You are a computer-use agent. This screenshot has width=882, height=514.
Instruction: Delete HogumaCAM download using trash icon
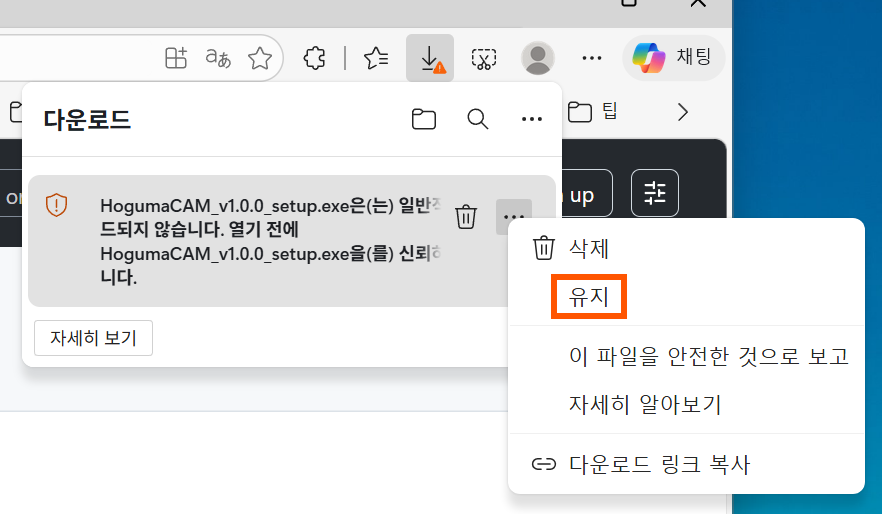(466, 217)
